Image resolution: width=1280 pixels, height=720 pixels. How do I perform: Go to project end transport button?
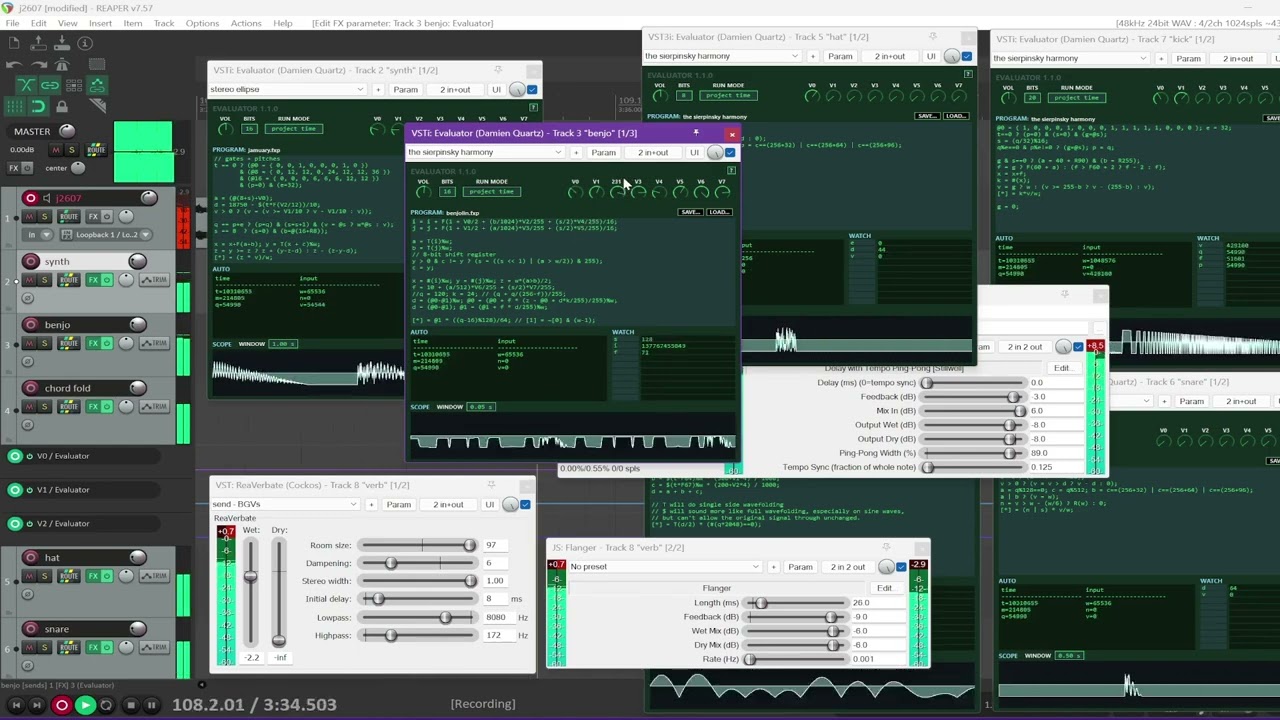(x=37, y=705)
